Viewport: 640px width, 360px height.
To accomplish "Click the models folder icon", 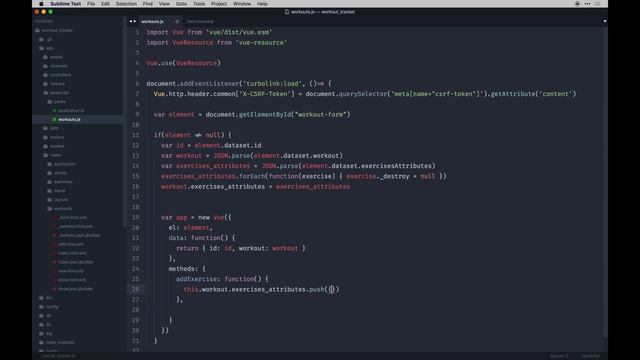I will (45, 146).
